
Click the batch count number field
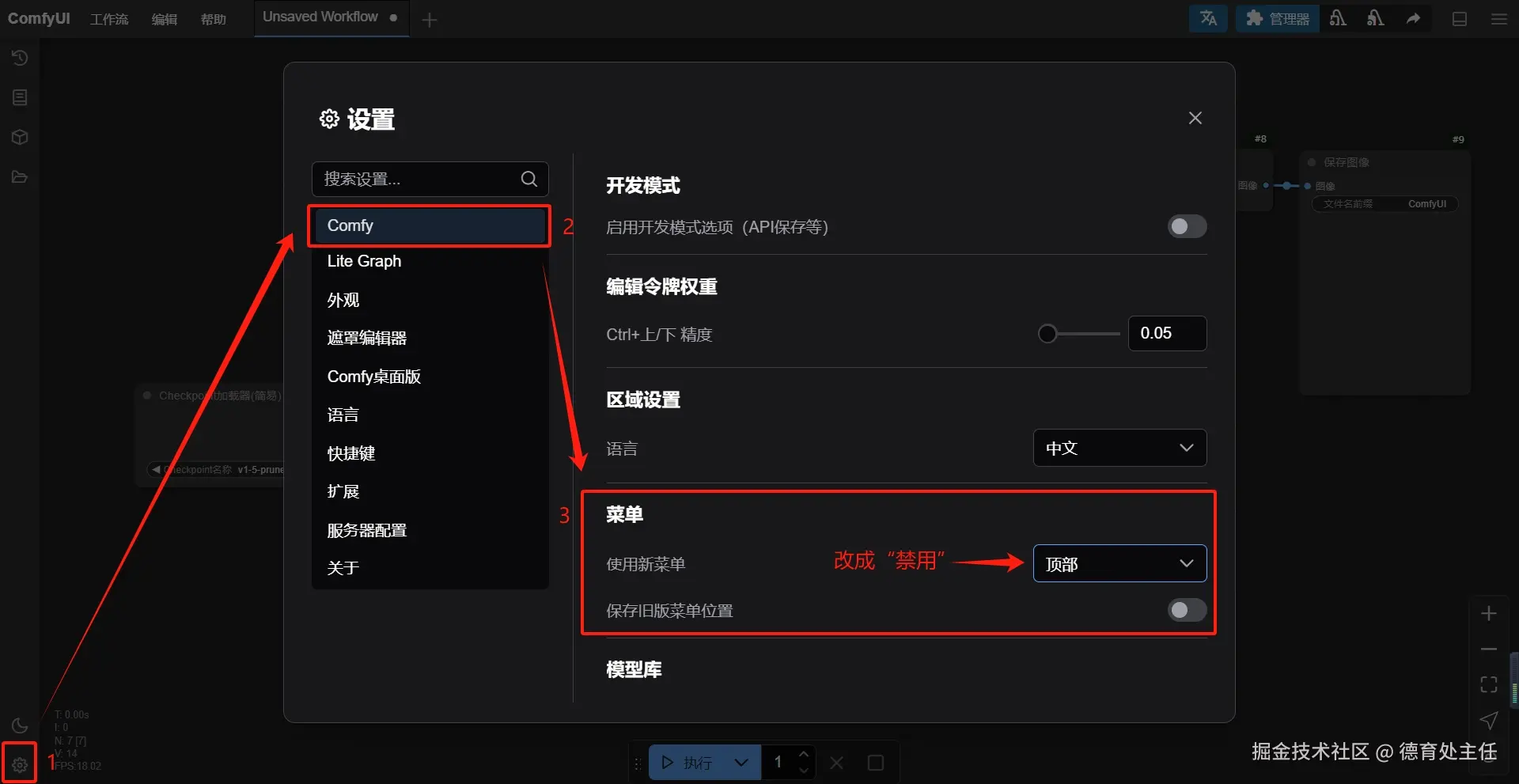(778, 763)
